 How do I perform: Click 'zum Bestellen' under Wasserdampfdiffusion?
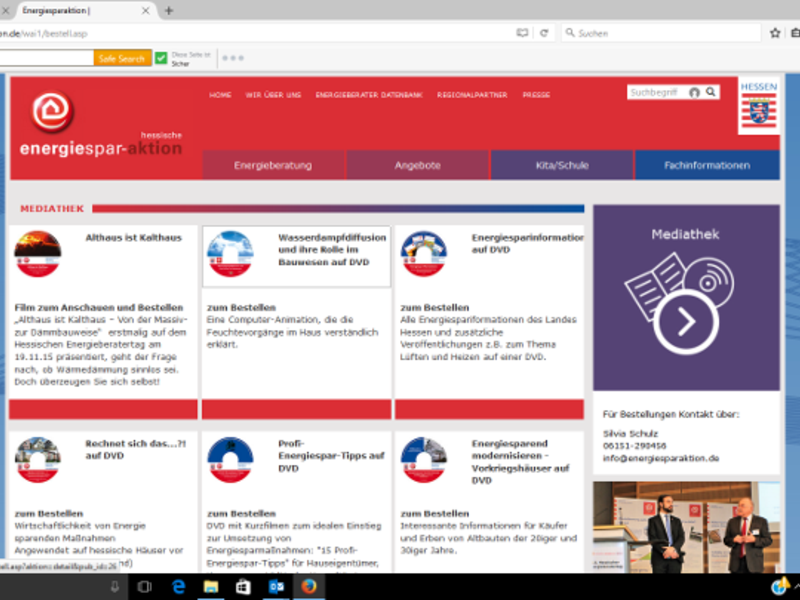pos(241,308)
